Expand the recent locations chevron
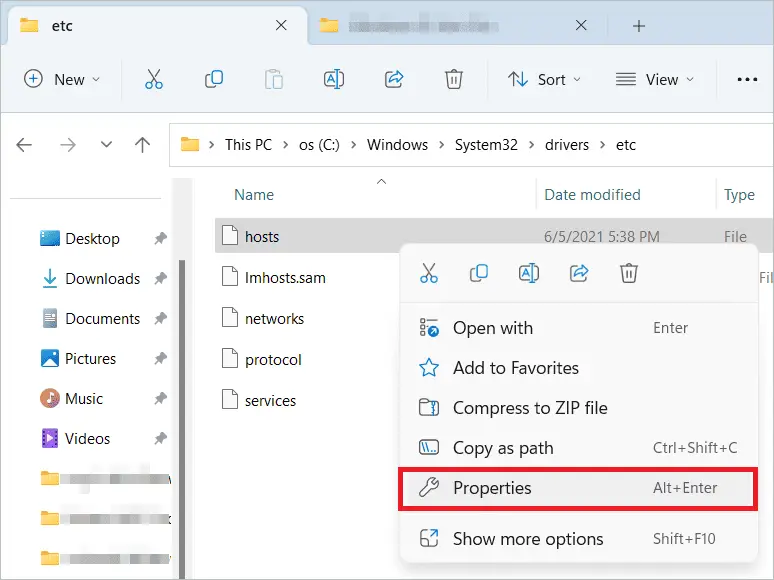The width and height of the screenshot is (774, 580). coord(106,145)
